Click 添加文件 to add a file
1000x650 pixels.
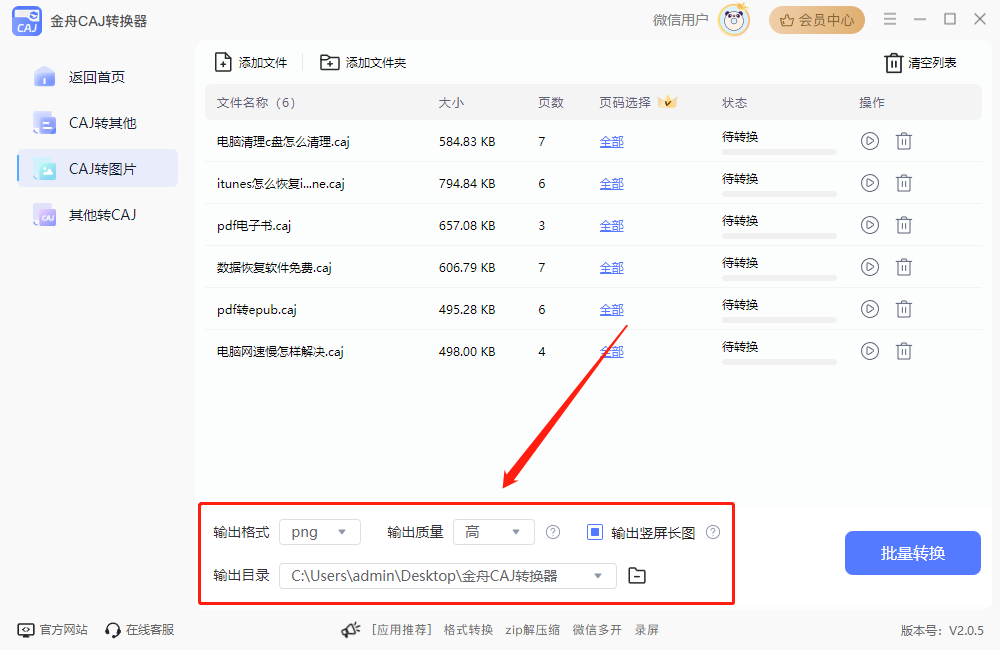252,63
